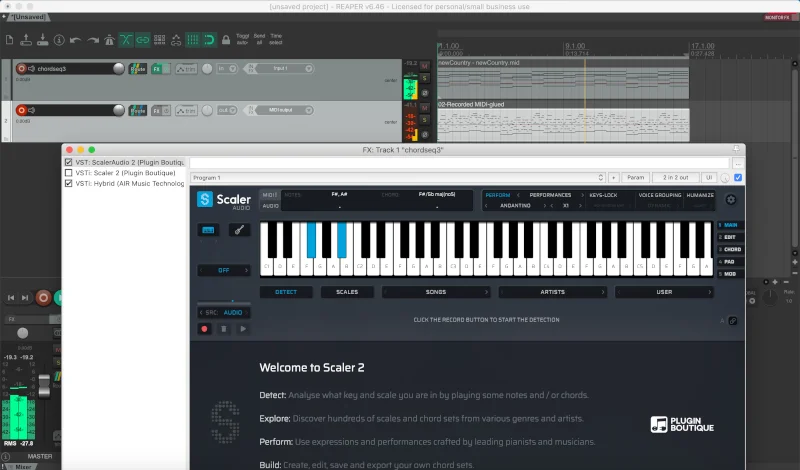Open Scaler settings gear icon

click(x=731, y=200)
